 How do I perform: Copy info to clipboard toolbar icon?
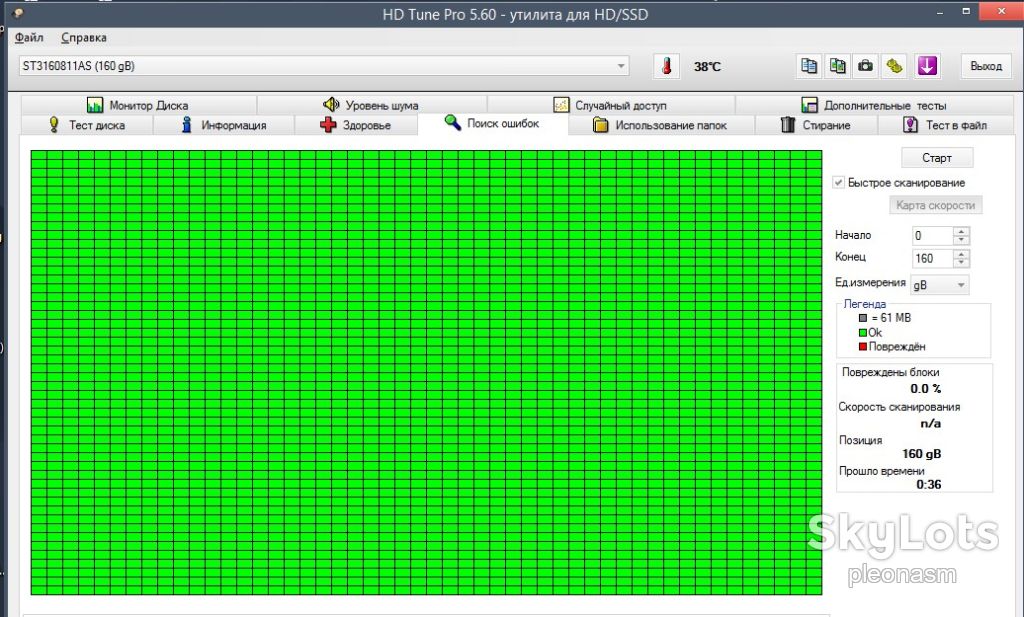(x=809, y=66)
